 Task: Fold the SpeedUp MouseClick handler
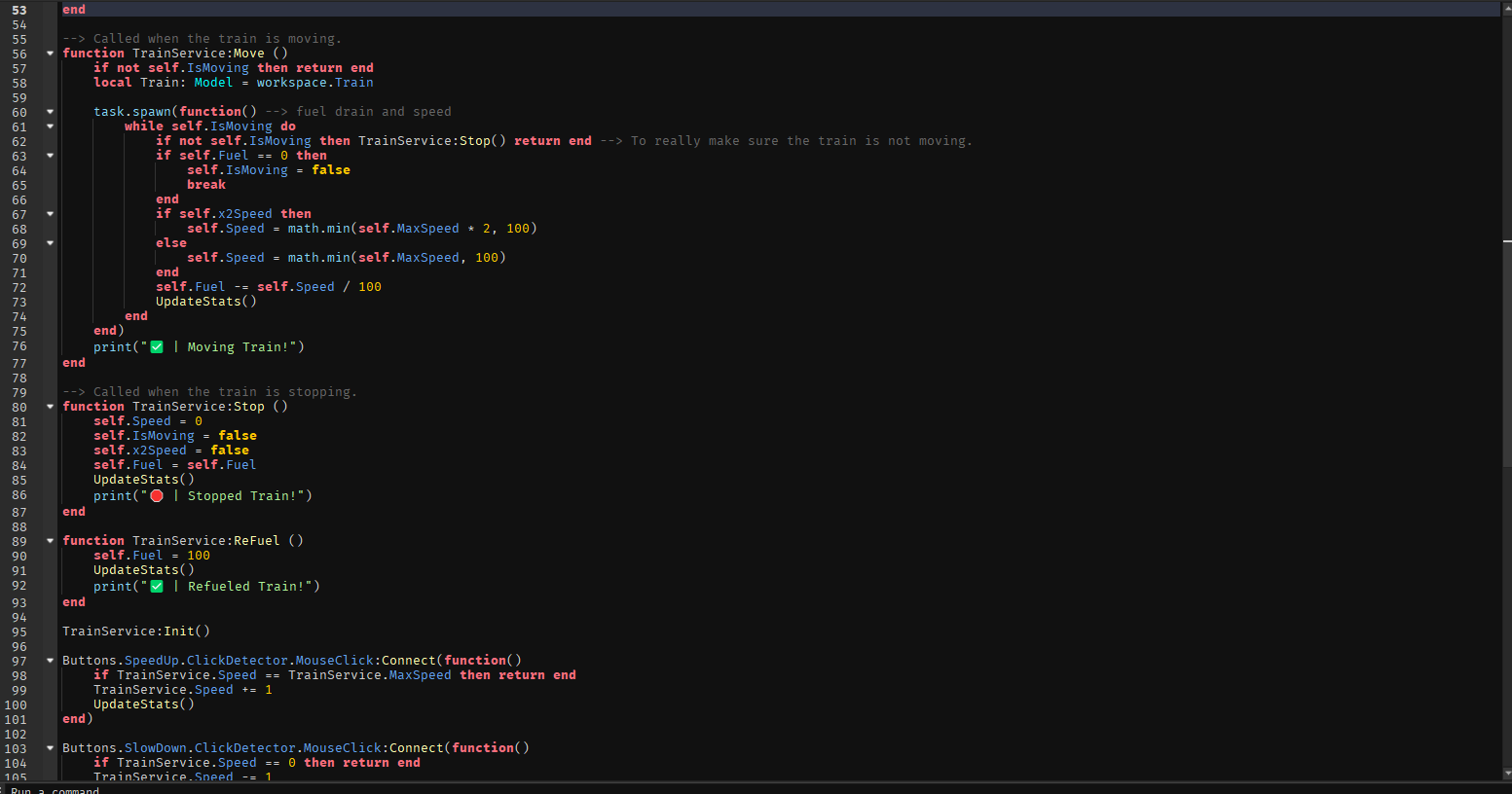pos(50,661)
